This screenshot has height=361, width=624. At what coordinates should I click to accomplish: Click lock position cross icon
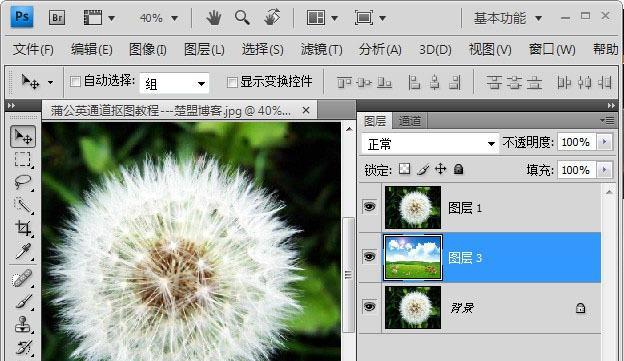pyautogui.click(x=441, y=169)
